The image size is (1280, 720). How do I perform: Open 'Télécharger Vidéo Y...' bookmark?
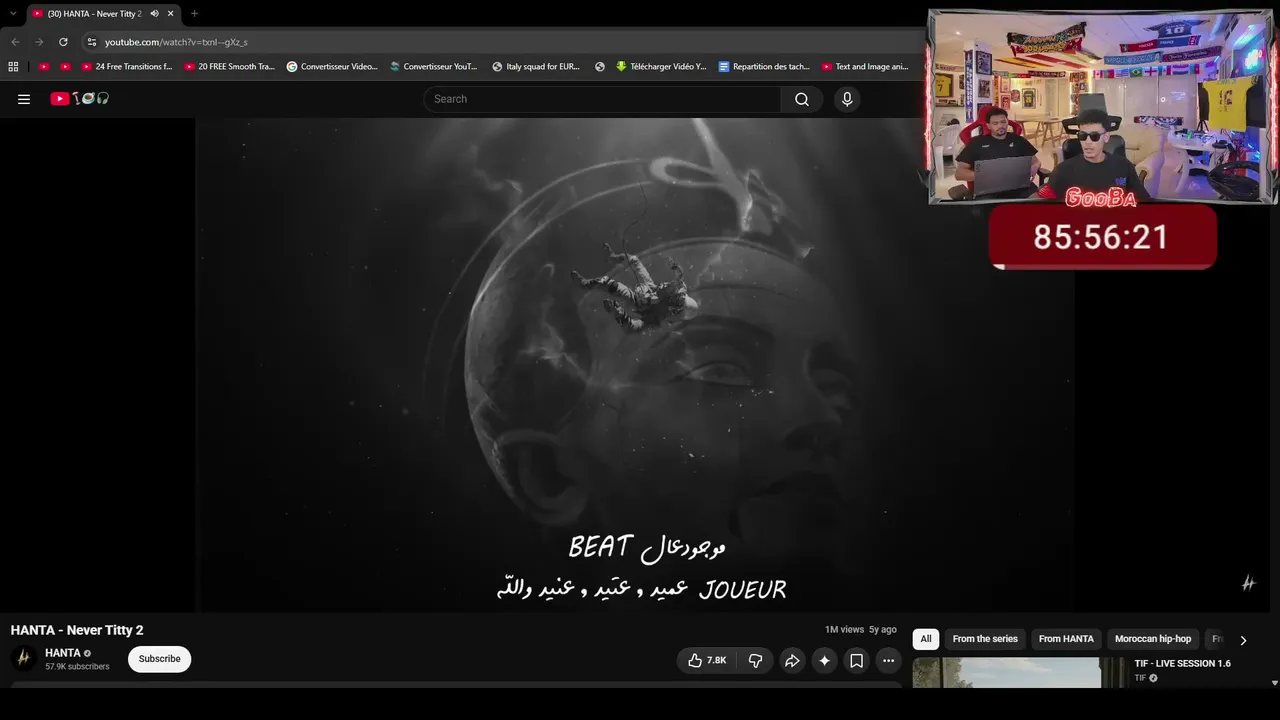pos(661,67)
